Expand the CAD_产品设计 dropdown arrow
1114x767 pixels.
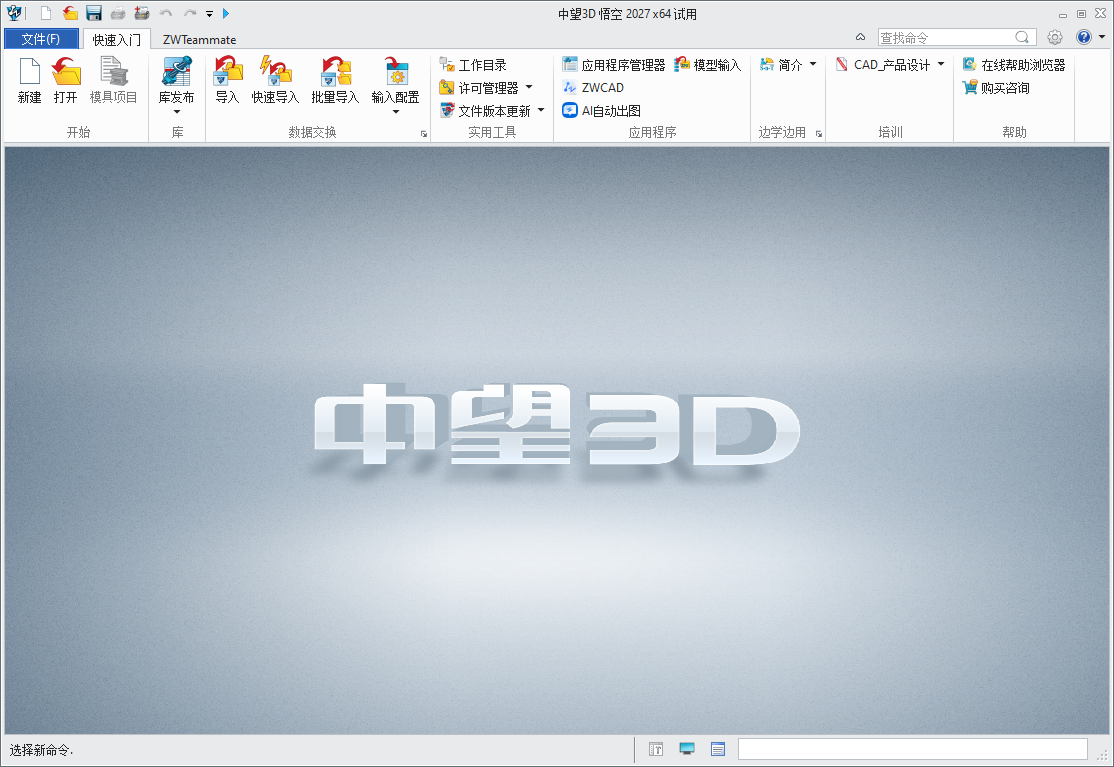(x=941, y=65)
